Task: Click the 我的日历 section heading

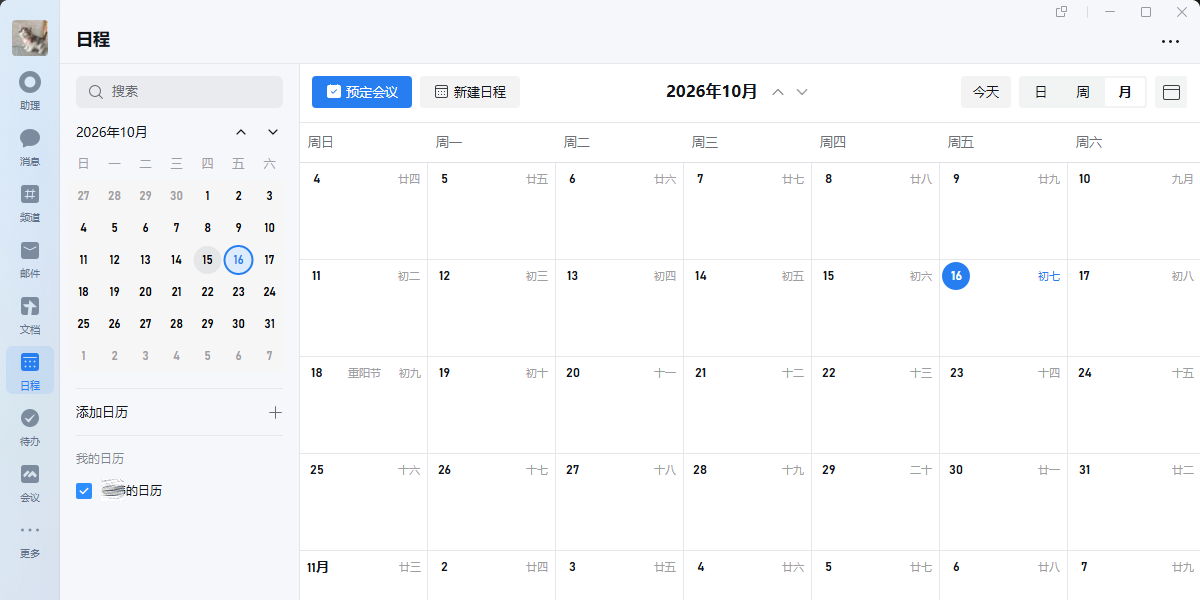Action: click(100, 459)
